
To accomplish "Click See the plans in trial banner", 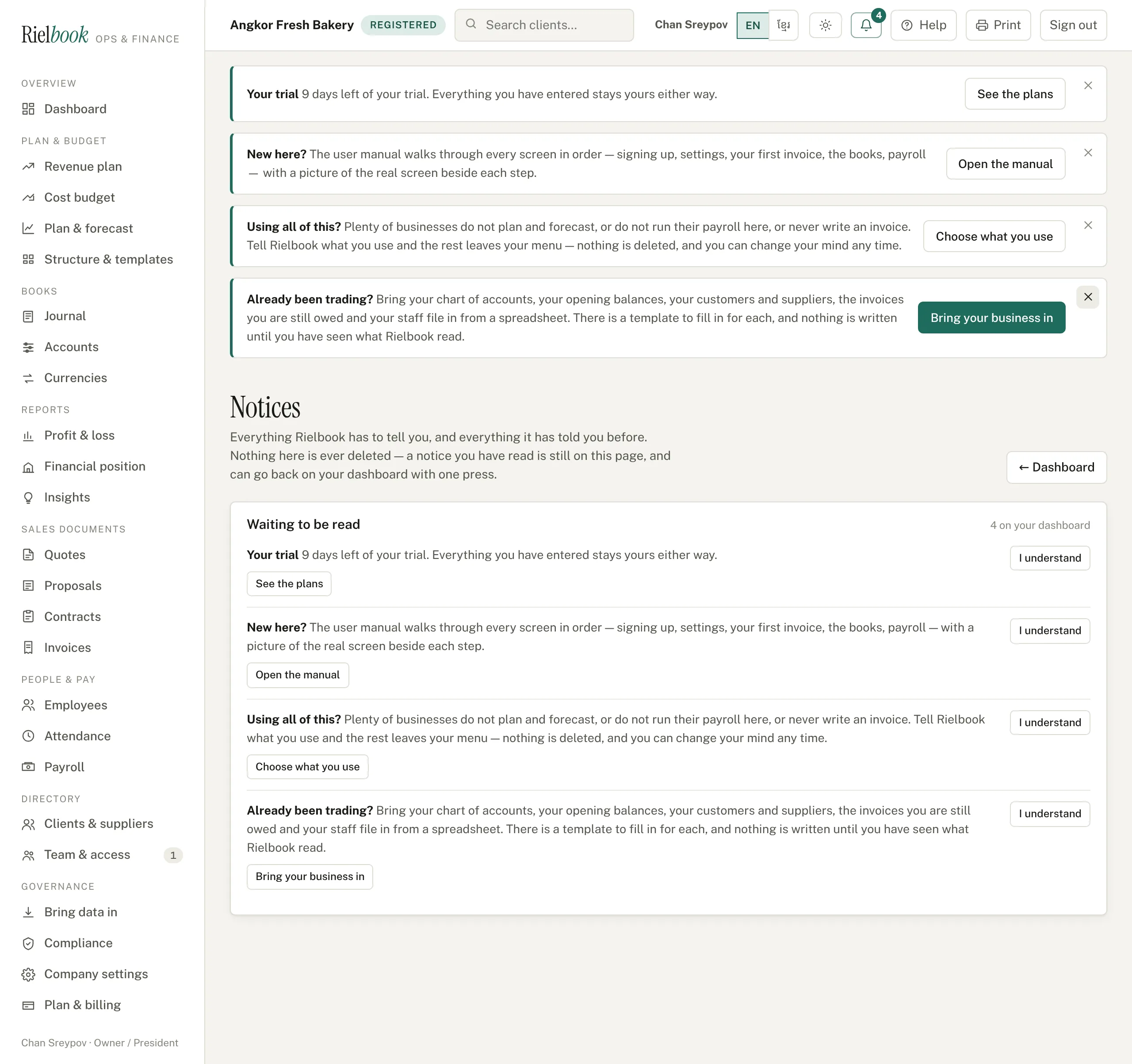I will pos(1015,94).
